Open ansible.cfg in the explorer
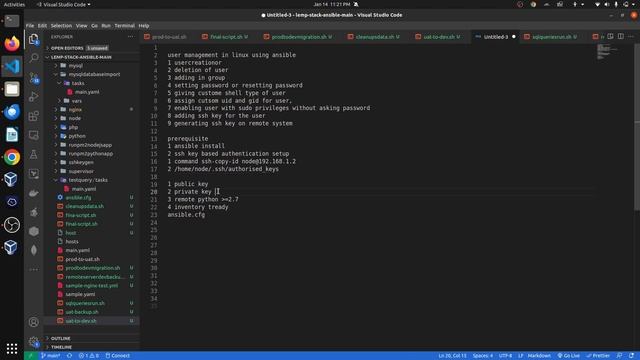The height and width of the screenshot is (360, 640). (x=78, y=198)
